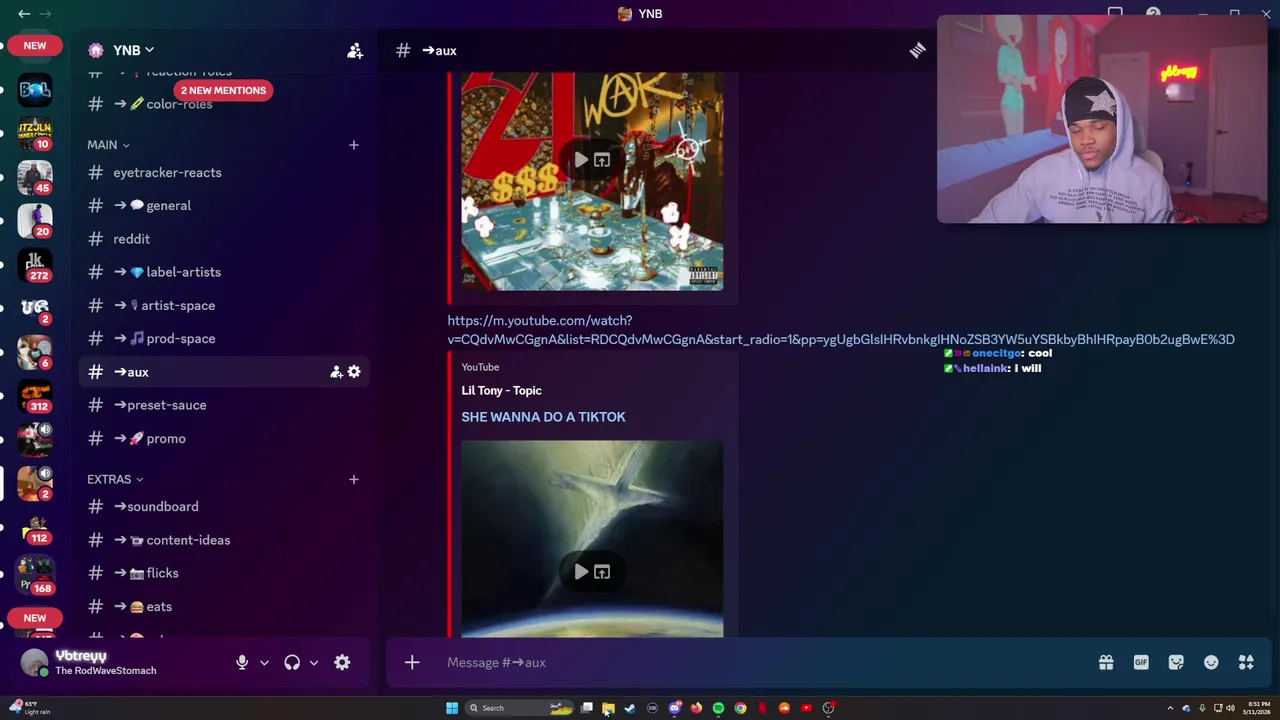Create a channel in MAIN category

pos(353,145)
